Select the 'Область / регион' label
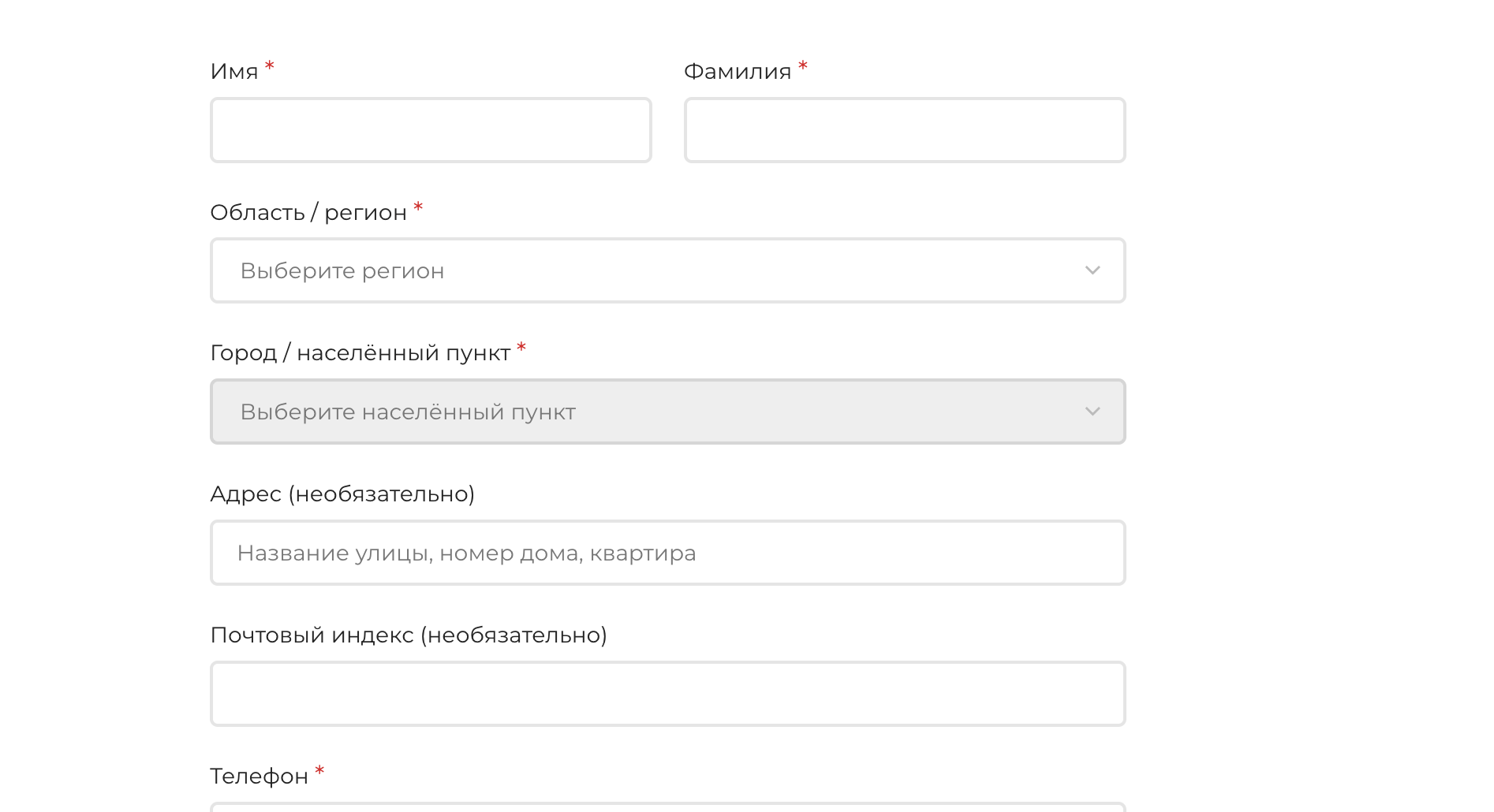The image size is (1494, 812). coord(308,213)
